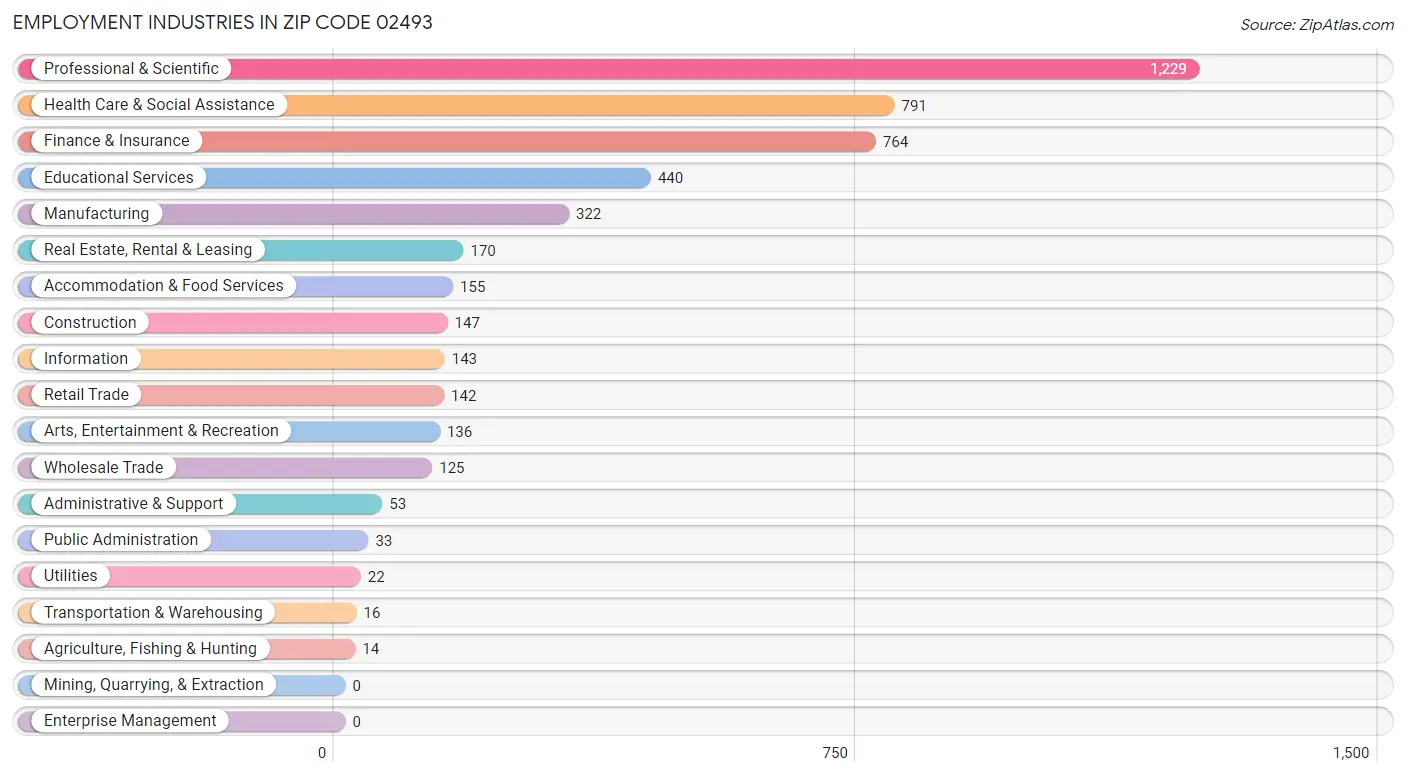1406x776 pixels.
Task: Select the Public Administration label
Action: click(121, 540)
